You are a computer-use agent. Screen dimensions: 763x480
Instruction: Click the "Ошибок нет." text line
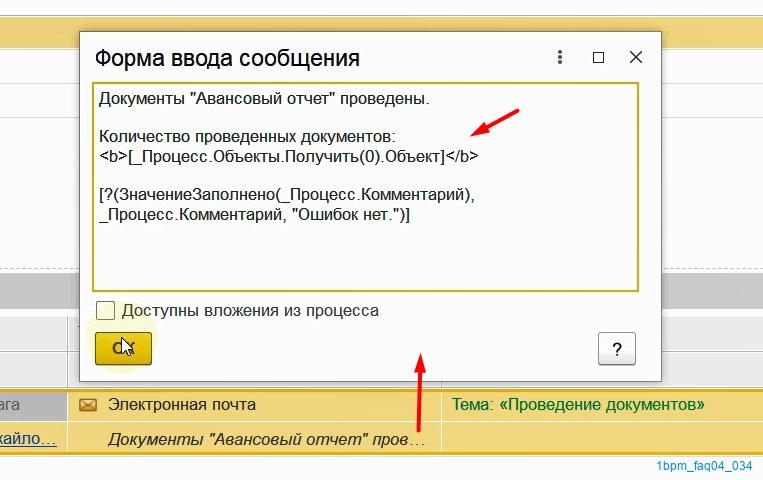254,215
